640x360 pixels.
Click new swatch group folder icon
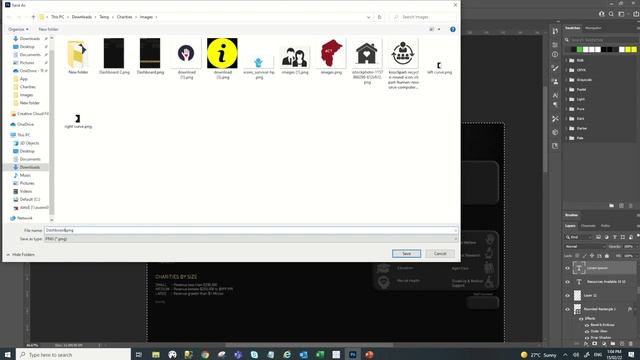(x=611, y=206)
